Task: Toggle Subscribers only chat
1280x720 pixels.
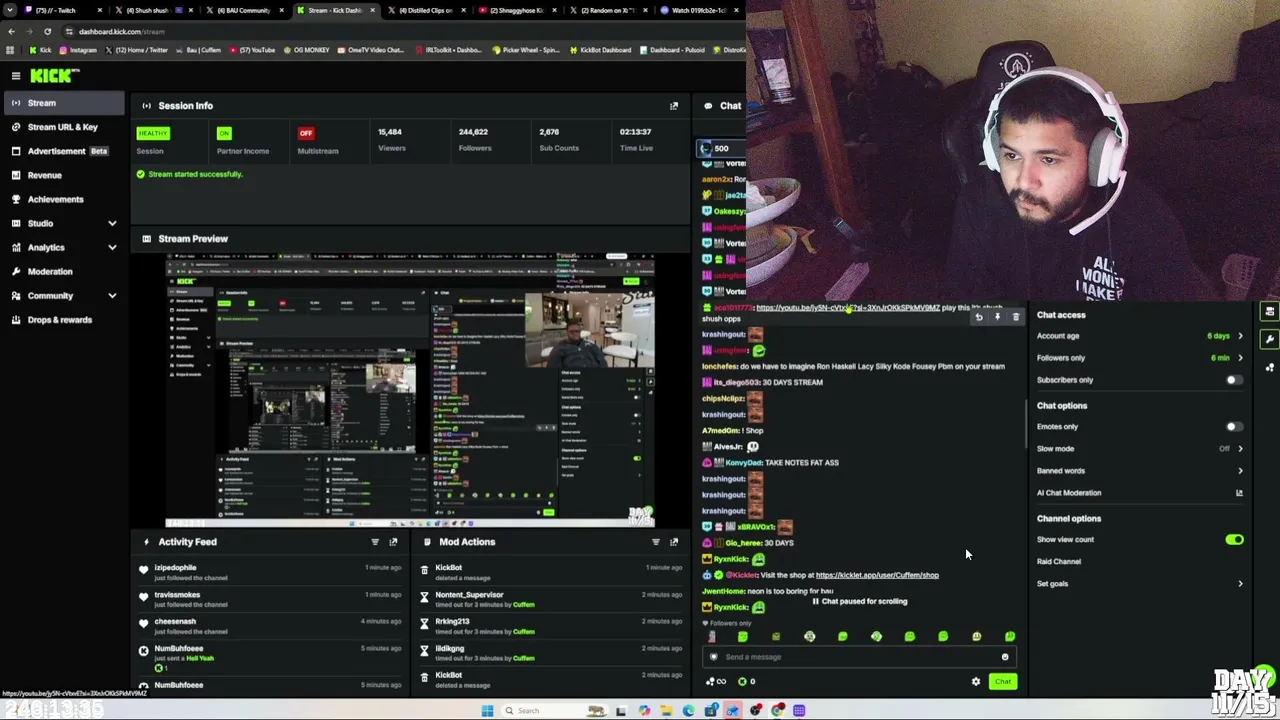Action: click(1234, 380)
